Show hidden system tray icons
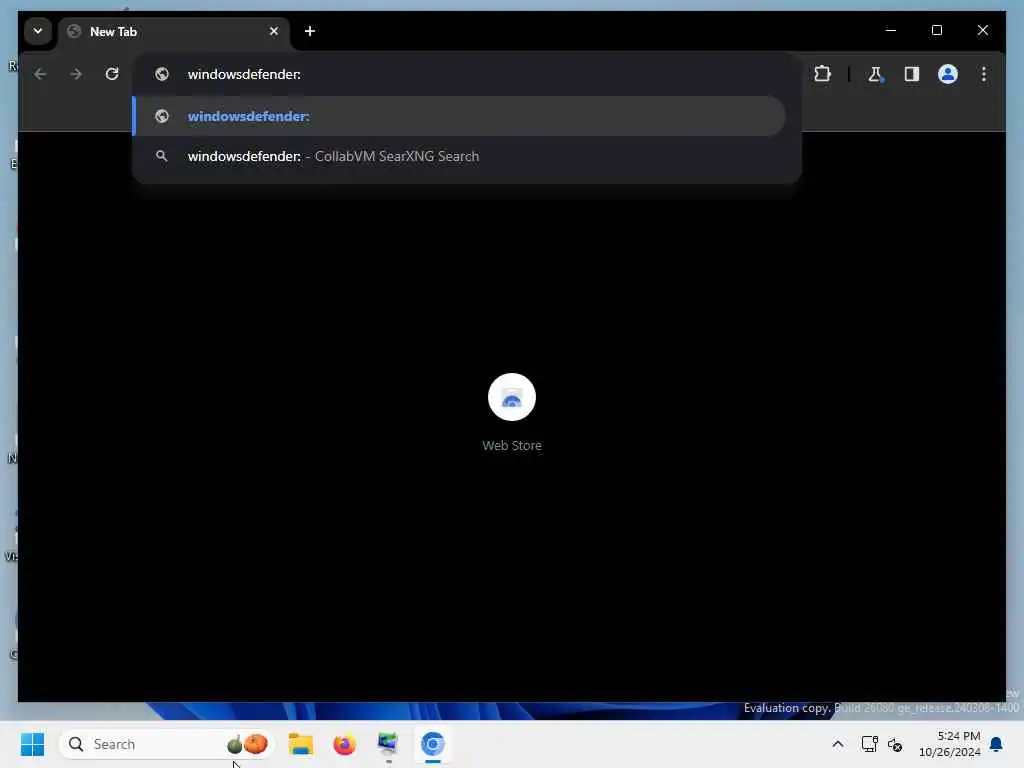 pyautogui.click(x=838, y=744)
